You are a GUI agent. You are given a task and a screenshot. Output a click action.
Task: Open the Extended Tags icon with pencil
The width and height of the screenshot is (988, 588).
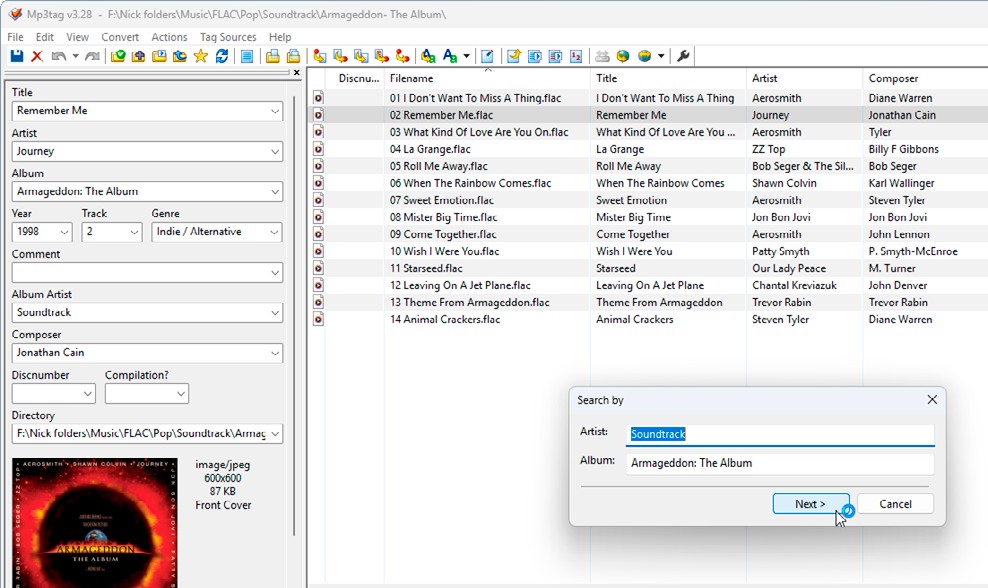487,56
